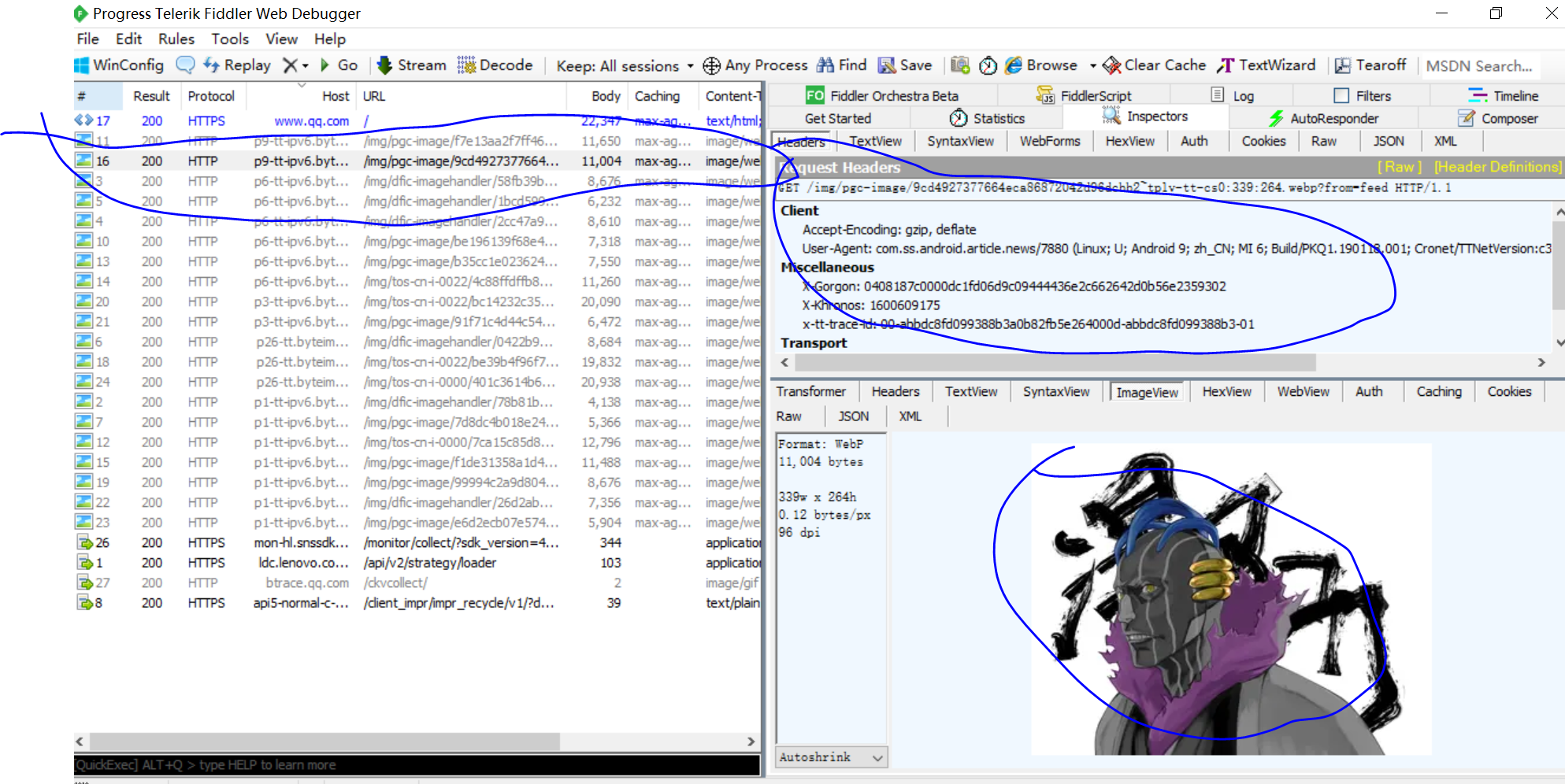Click the session list horizontal scrollbar
Image resolution: width=1565 pixels, height=784 pixels.
click(x=324, y=741)
